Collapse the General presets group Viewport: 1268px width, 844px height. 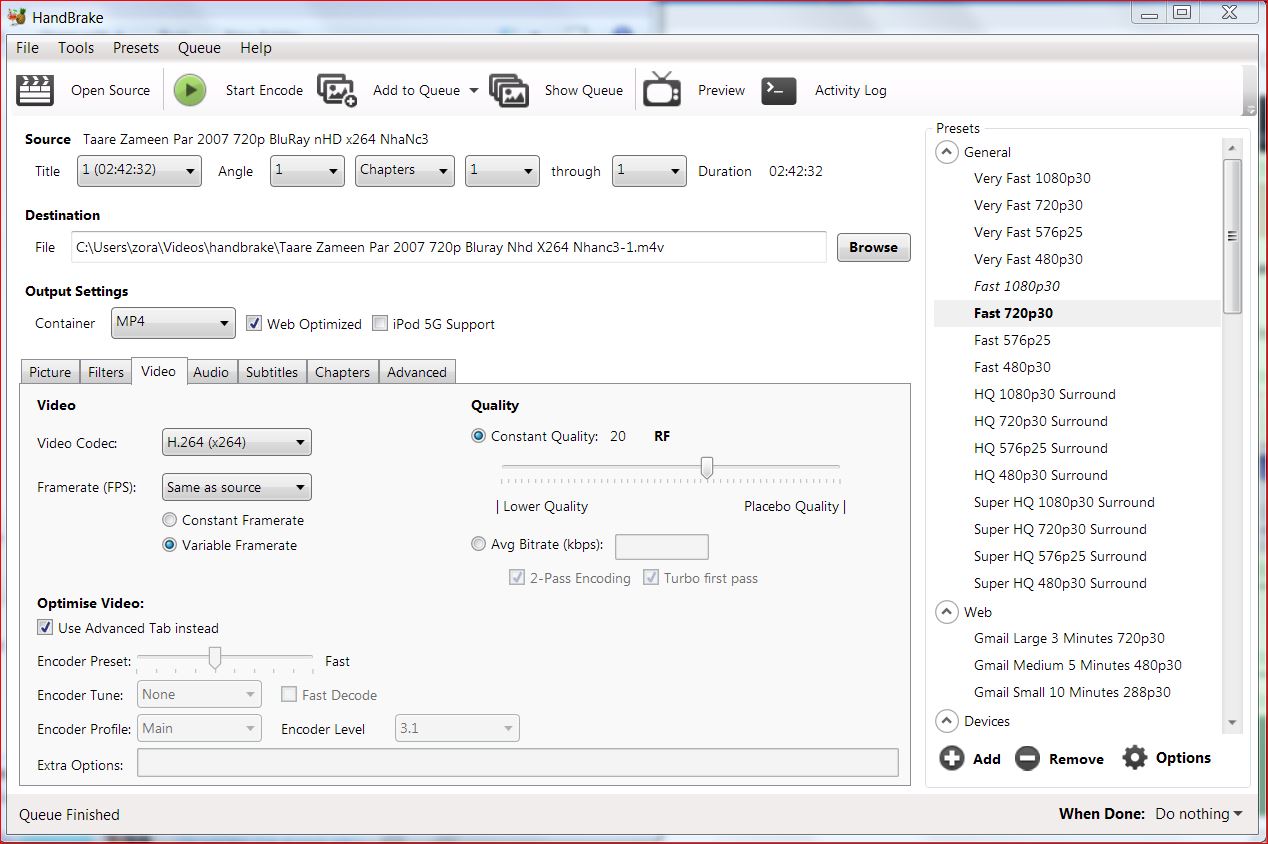pyautogui.click(x=945, y=152)
